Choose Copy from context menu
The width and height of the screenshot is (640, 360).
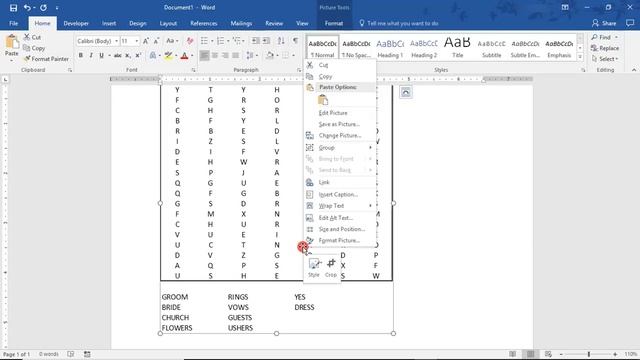coord(340,76)
